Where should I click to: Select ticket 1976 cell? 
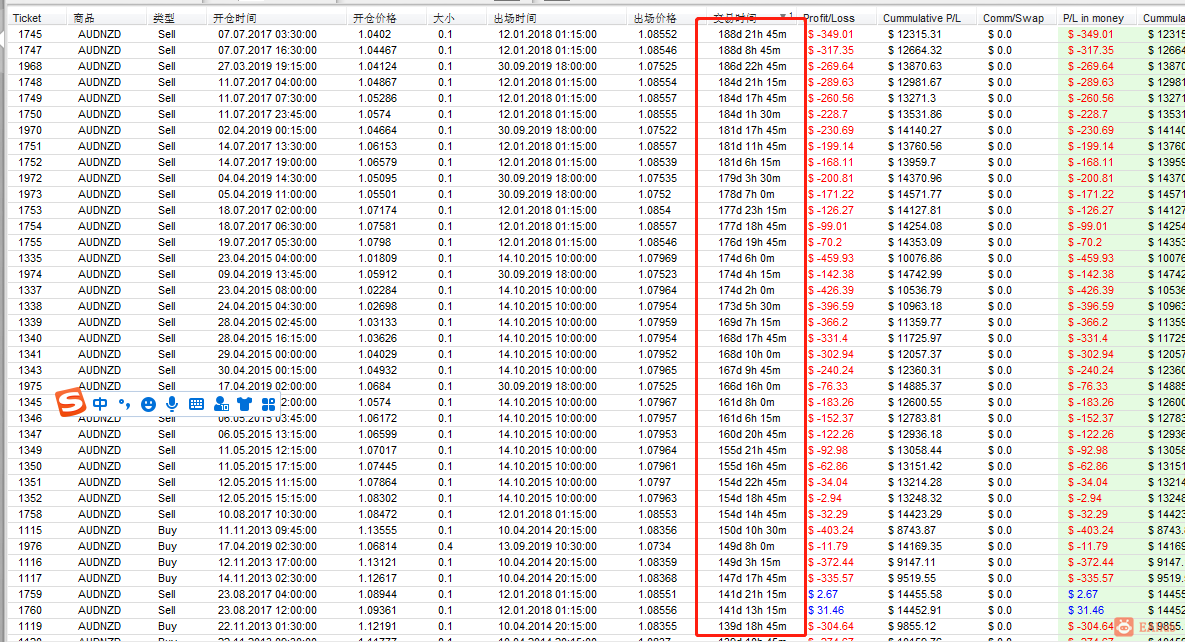(x=30, y=546)
